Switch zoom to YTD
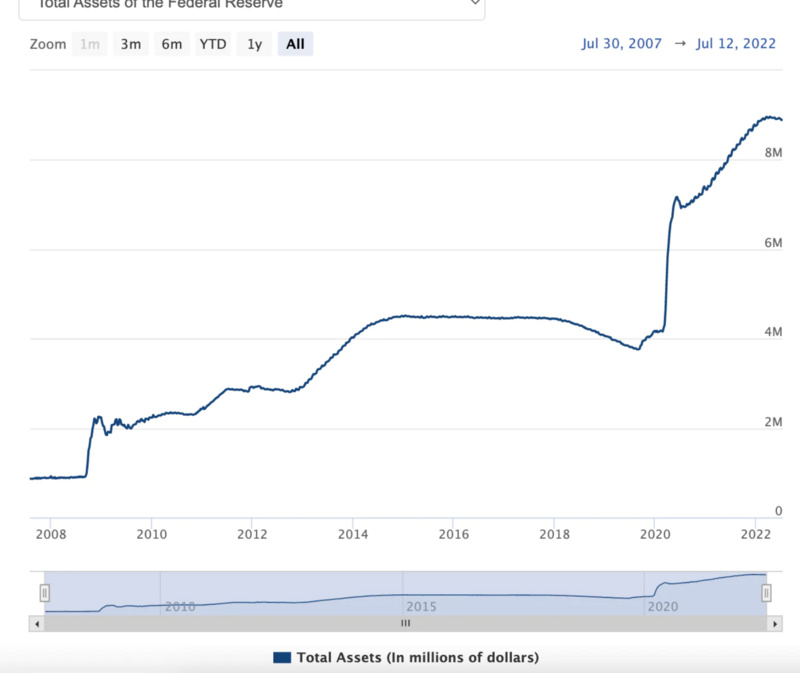 click(213, 44)
